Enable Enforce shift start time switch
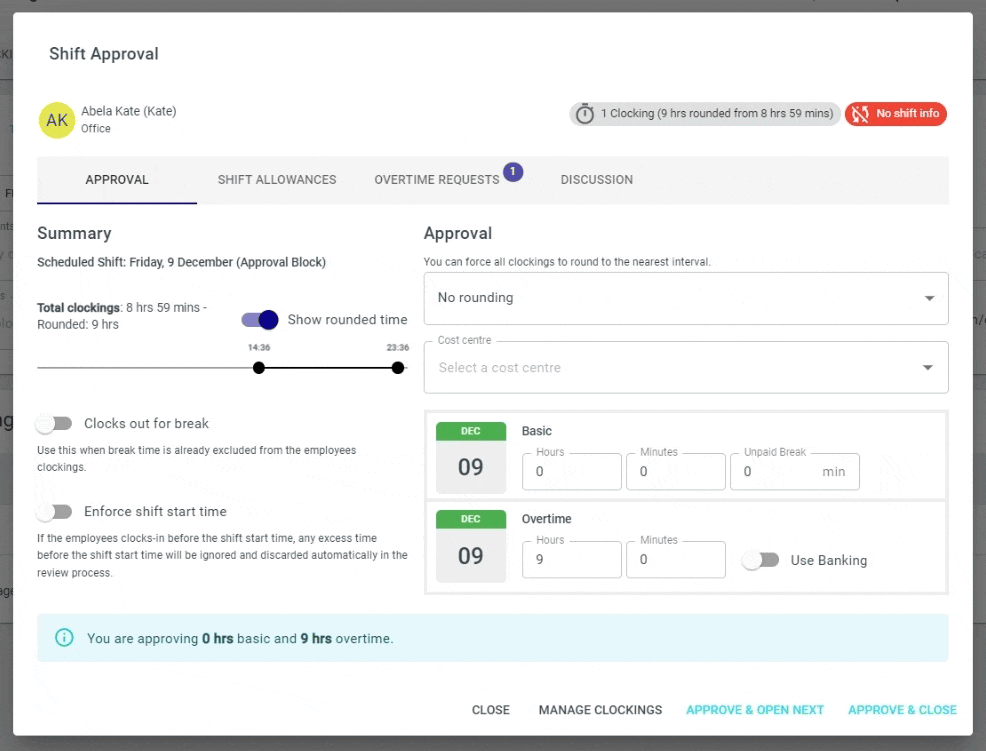This screenshot has height=751, width=986. [x=54, y=511]
